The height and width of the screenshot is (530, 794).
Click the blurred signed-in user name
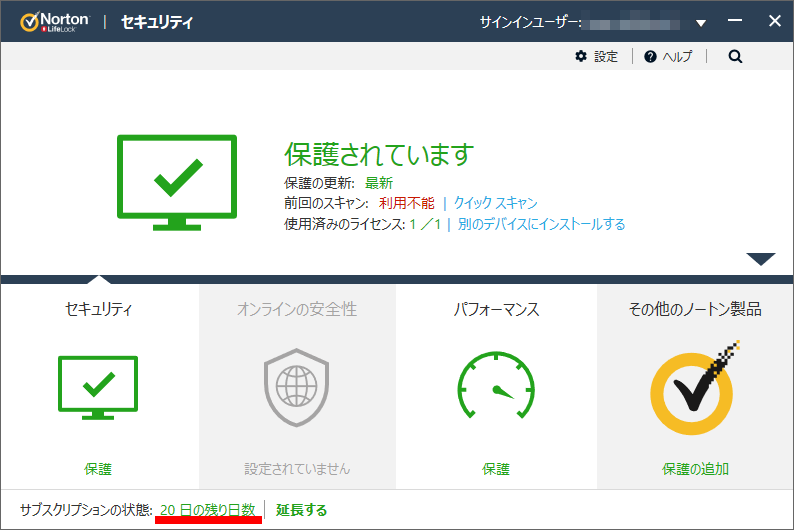click(635, 22)
